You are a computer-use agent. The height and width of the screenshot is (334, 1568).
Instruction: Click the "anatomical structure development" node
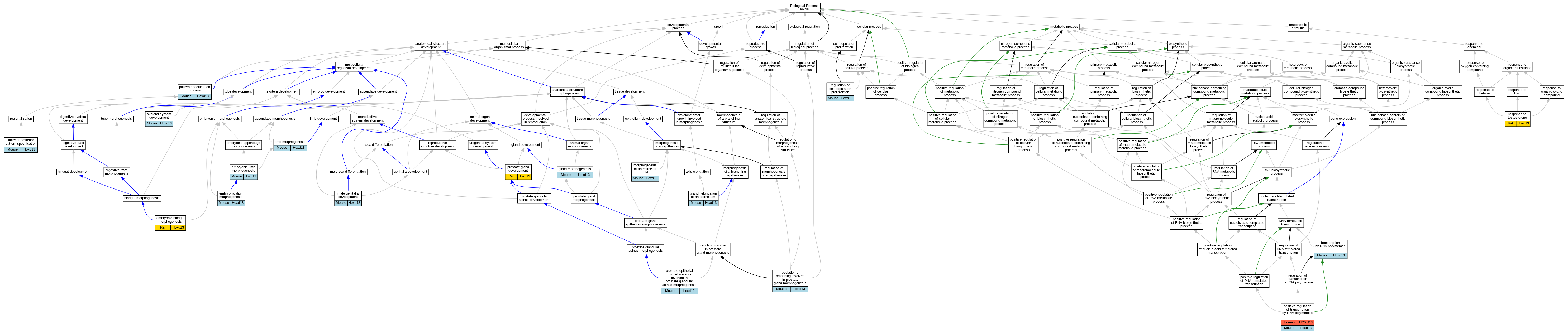click(430, 46)
